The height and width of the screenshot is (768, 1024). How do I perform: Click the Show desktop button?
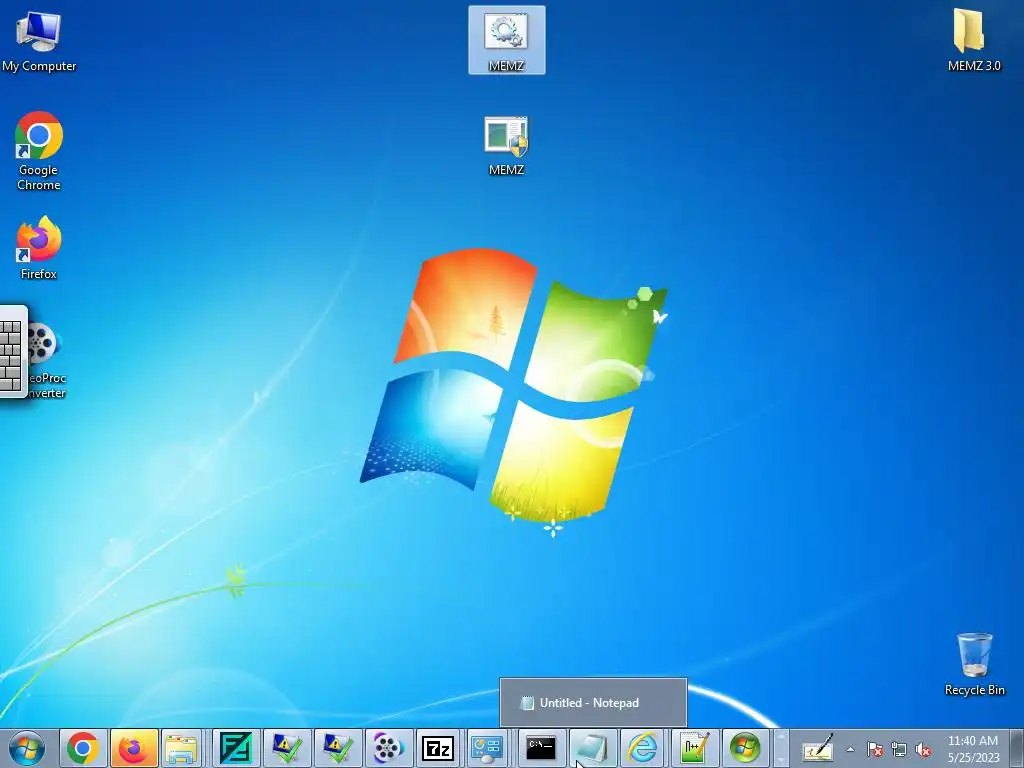(x=1017, y=748)
